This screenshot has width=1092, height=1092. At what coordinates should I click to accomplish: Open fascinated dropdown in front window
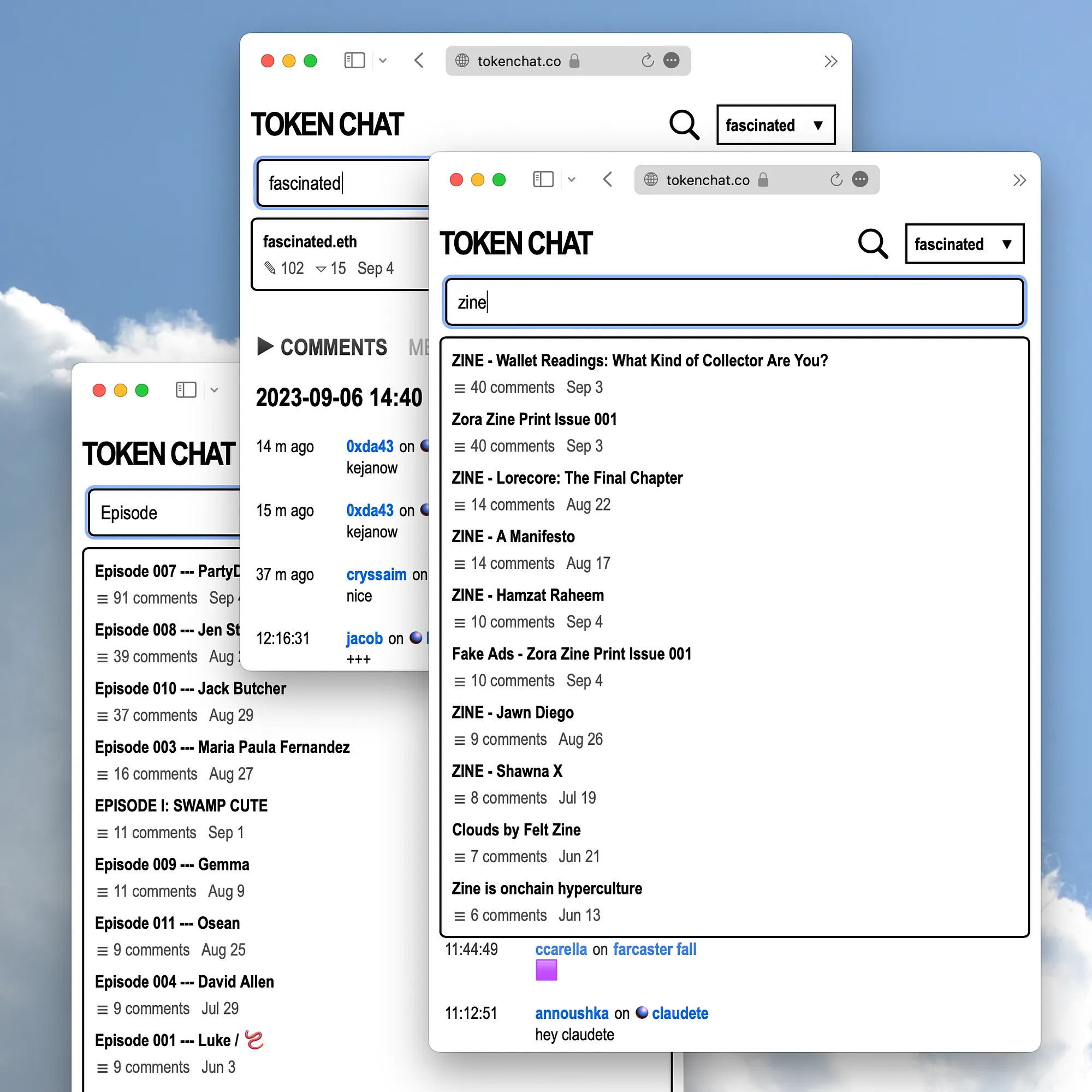964,244
